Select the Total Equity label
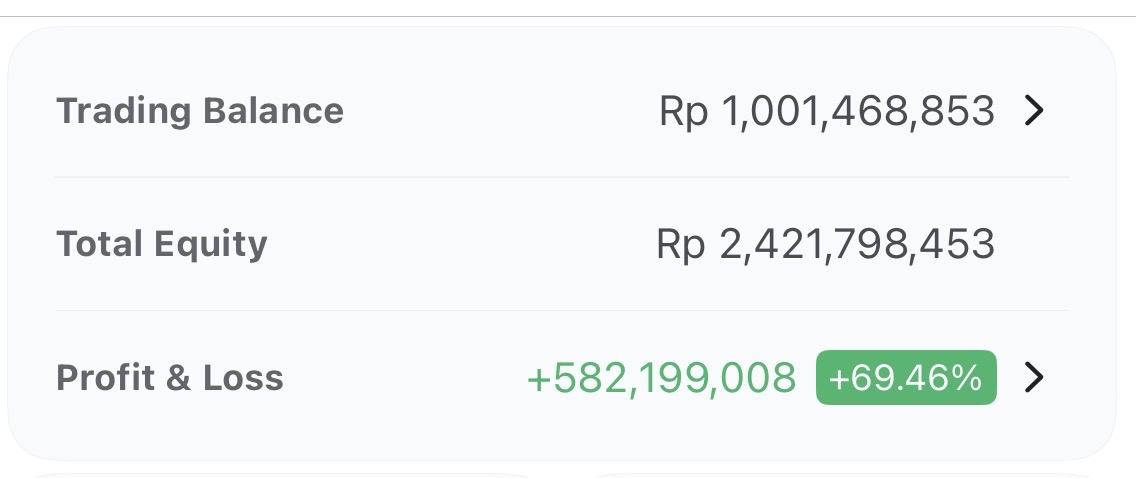1136x478 pixels. pos(162,244)
